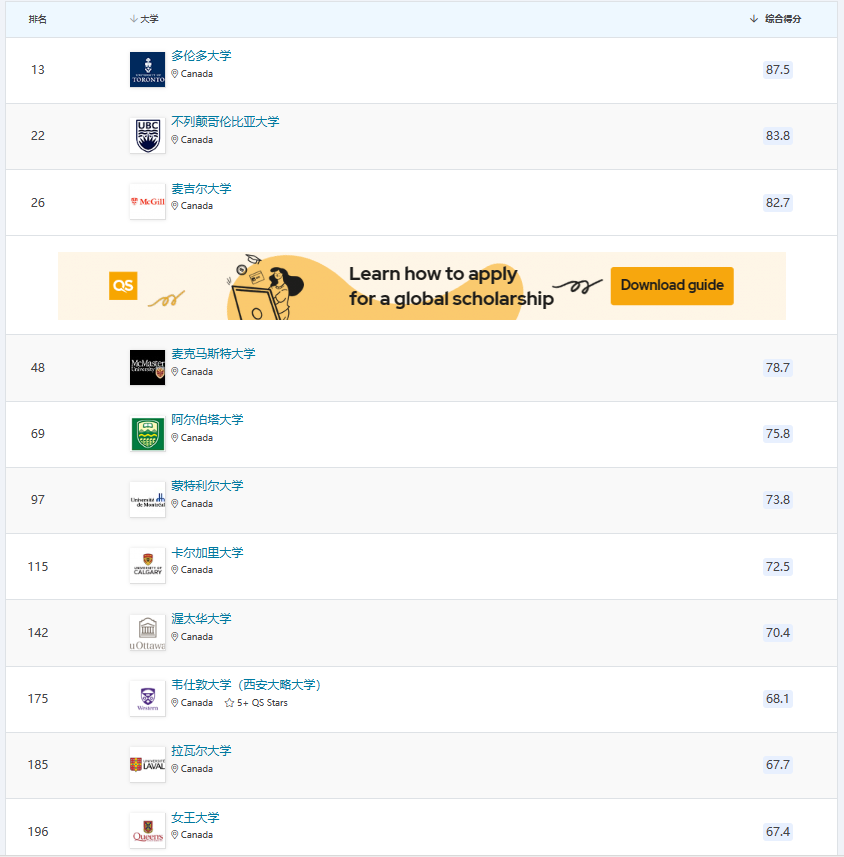Viewport: 844px width, 857px height.
Task: Click the McMaster University logo
Action: tap(148, 367)
